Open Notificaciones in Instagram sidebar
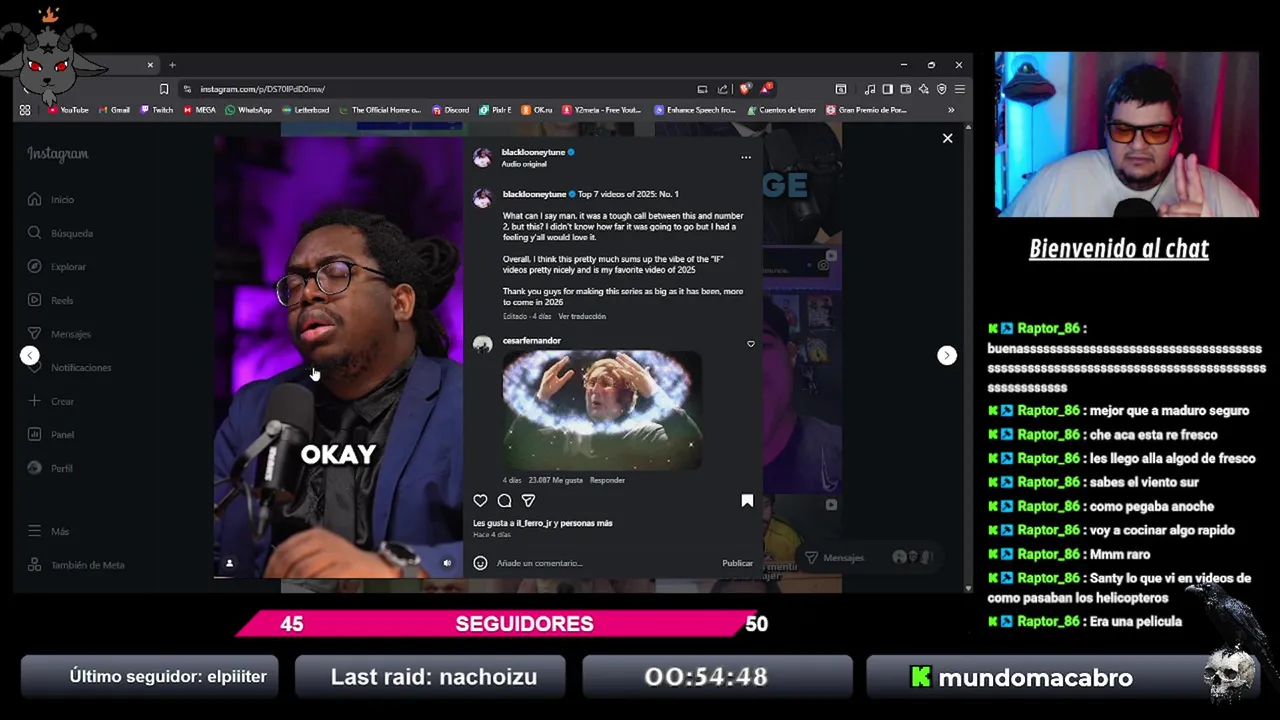1280x720 pixels. (x=69, y=367)
